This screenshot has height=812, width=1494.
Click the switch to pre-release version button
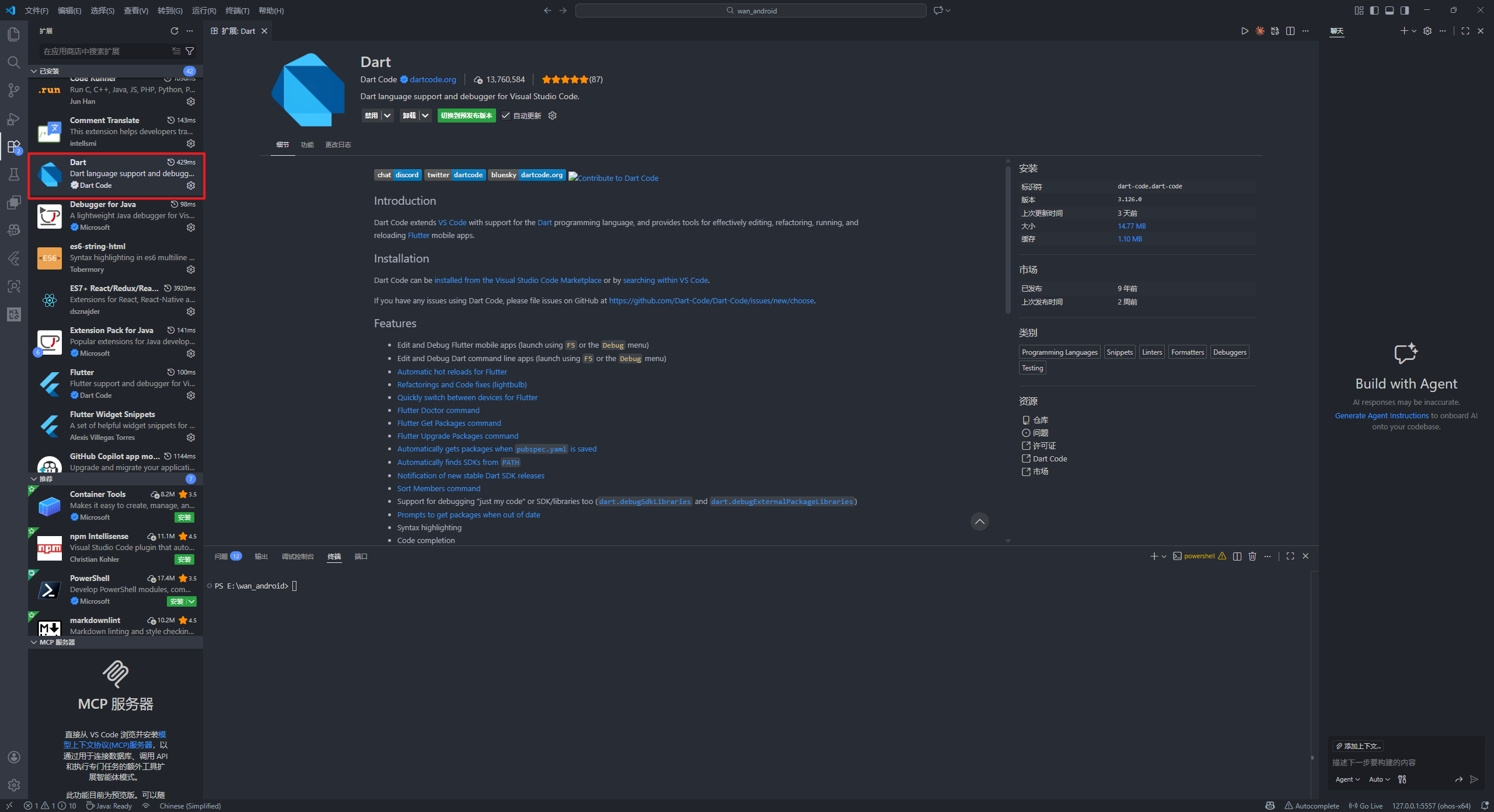coord(466,116)
